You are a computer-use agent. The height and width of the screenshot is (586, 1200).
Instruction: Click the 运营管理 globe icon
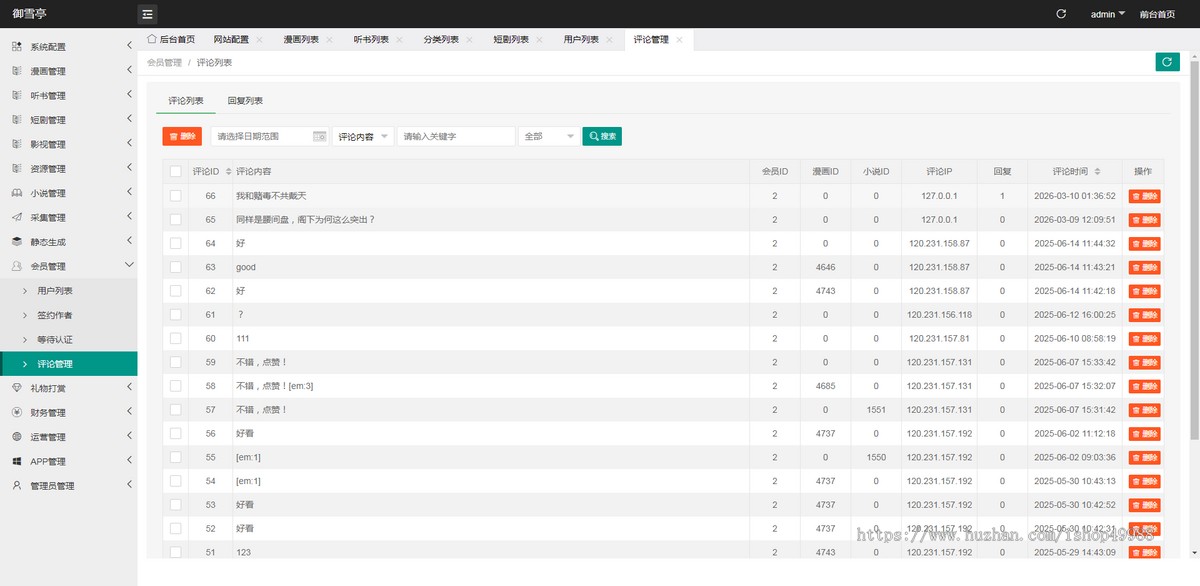[x=17, y=437]
